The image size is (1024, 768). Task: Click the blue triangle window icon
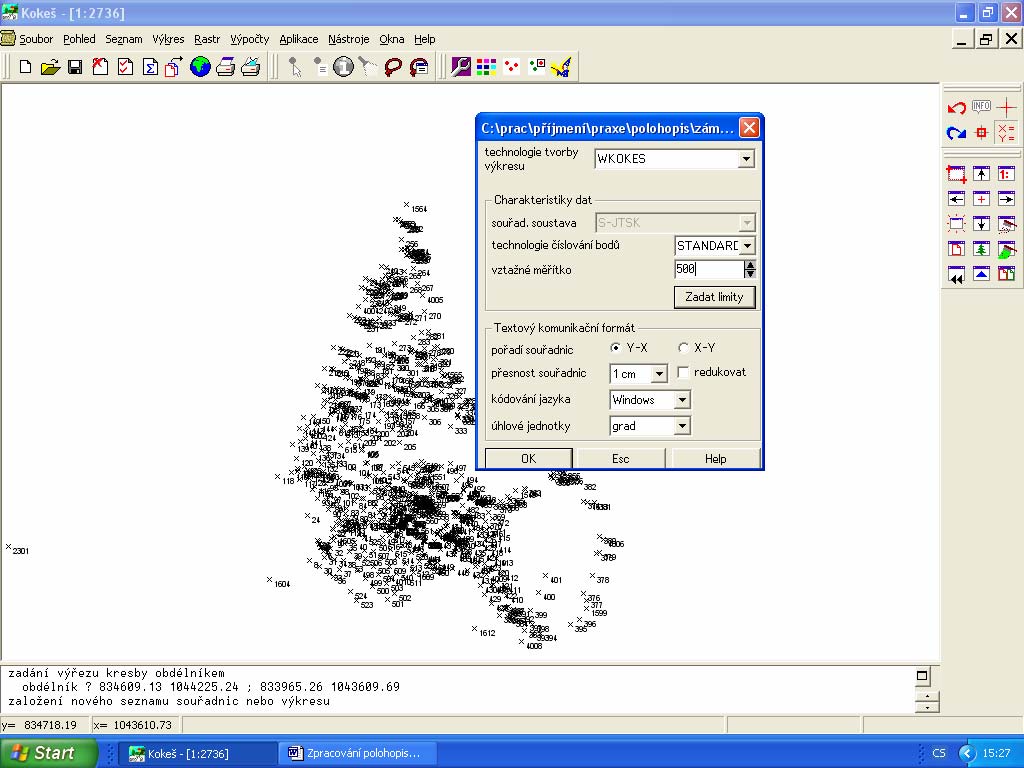tap(981, 274)
